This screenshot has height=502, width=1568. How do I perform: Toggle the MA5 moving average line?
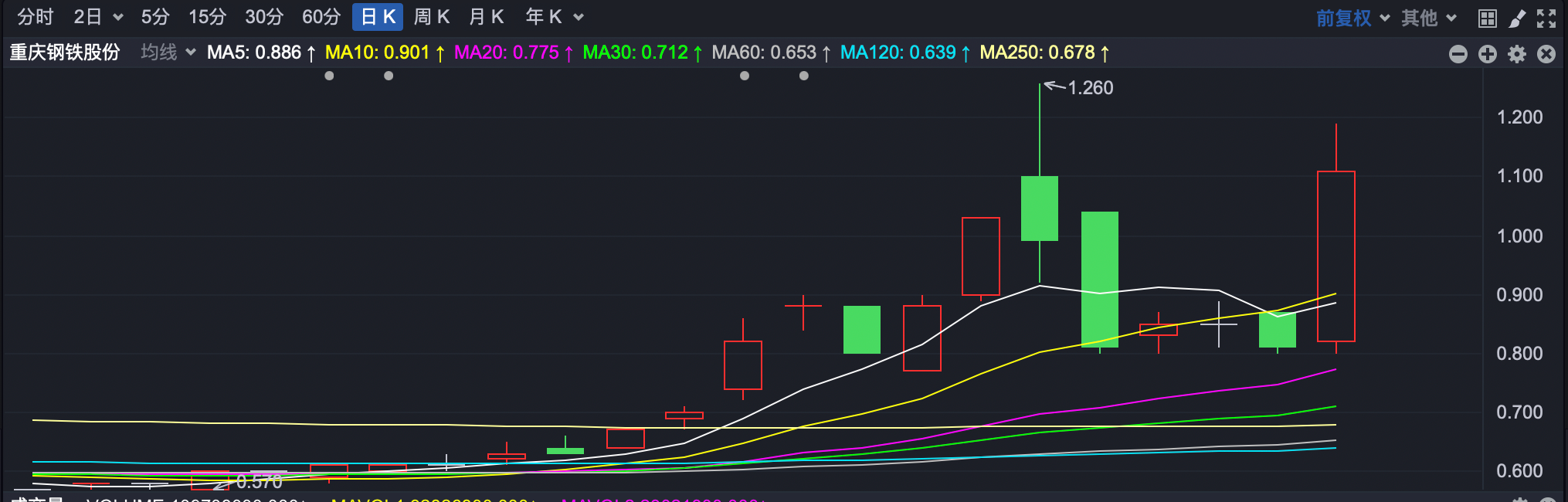pos(254,53)
